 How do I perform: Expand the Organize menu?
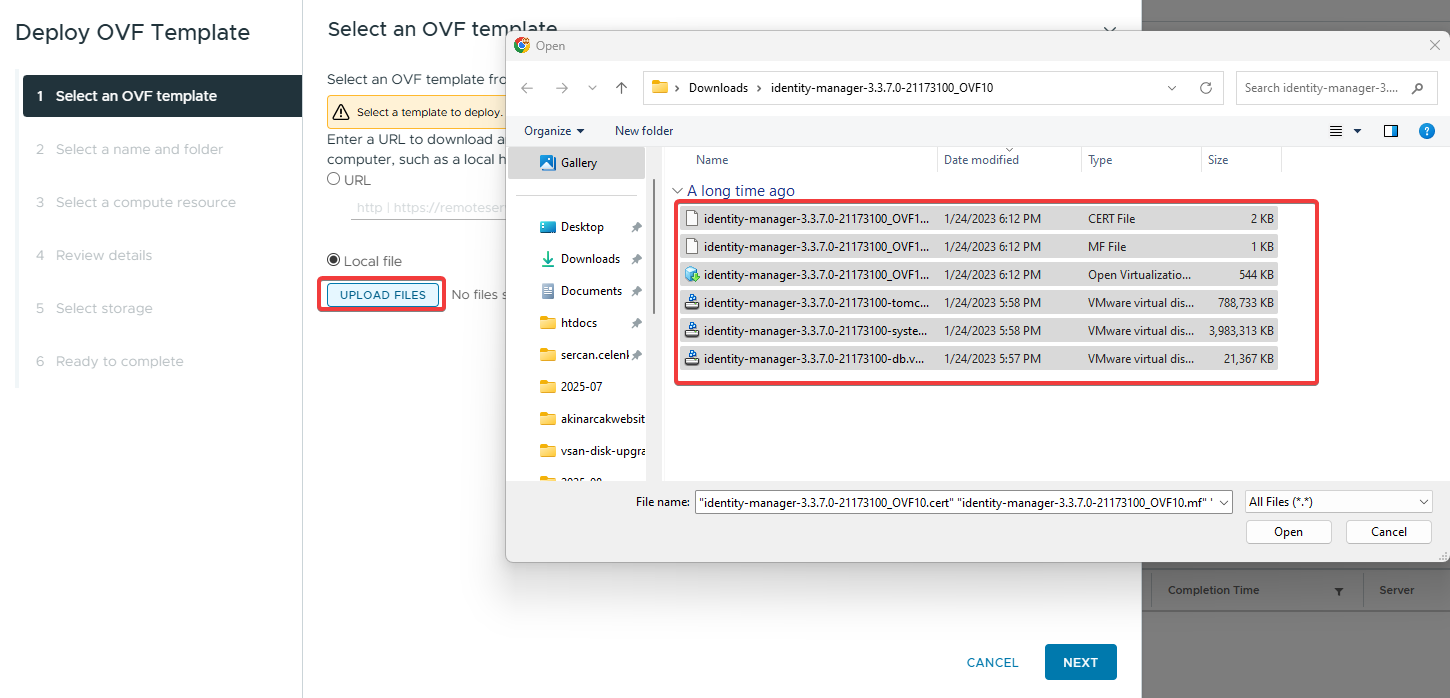pos(554,131)
